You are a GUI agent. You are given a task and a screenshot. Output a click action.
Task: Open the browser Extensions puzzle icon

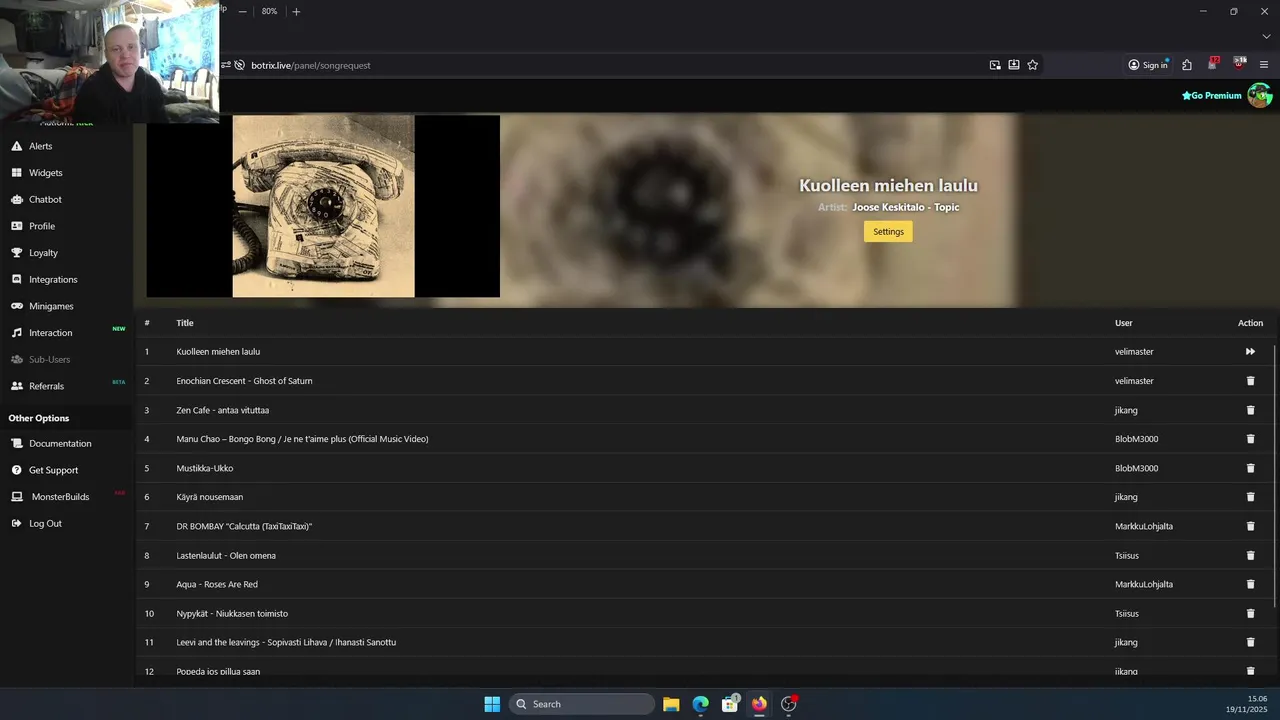coord(1187,65)
